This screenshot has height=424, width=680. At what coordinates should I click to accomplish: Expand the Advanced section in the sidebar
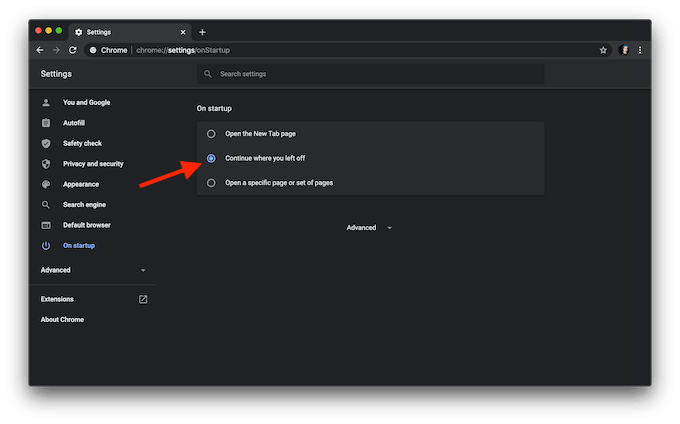93,270
